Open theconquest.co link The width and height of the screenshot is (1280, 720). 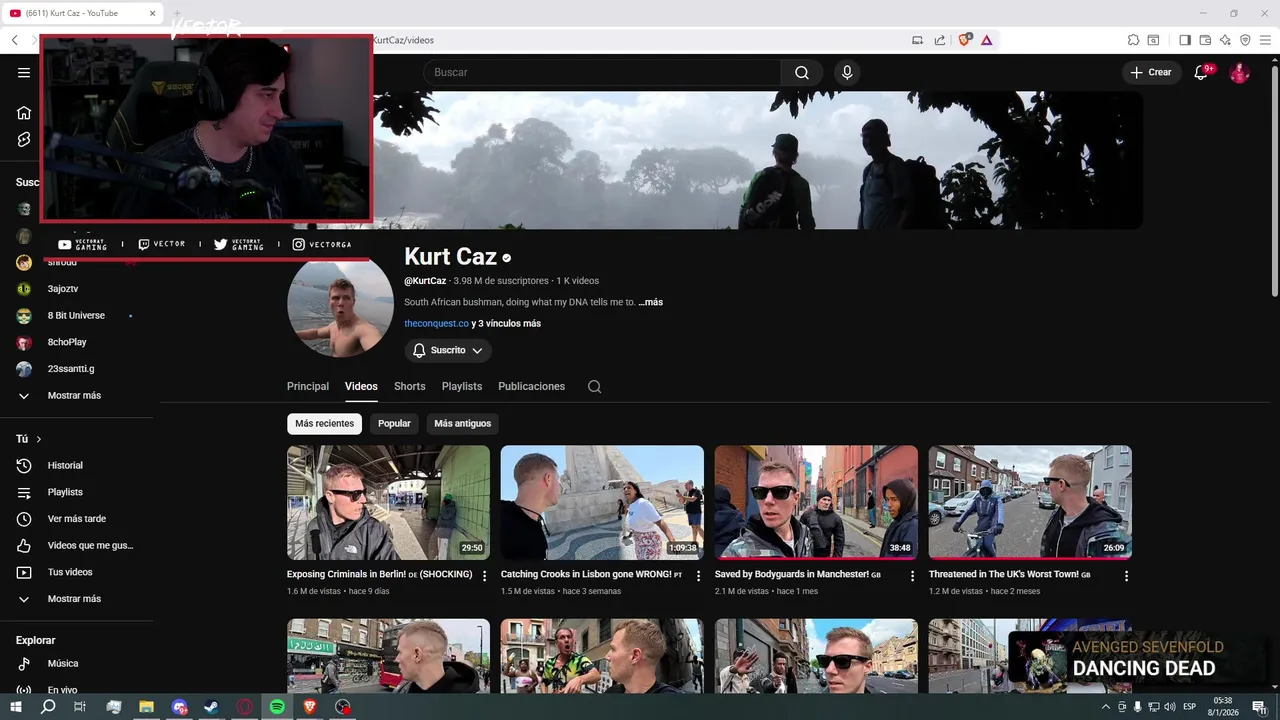[436, 324]
